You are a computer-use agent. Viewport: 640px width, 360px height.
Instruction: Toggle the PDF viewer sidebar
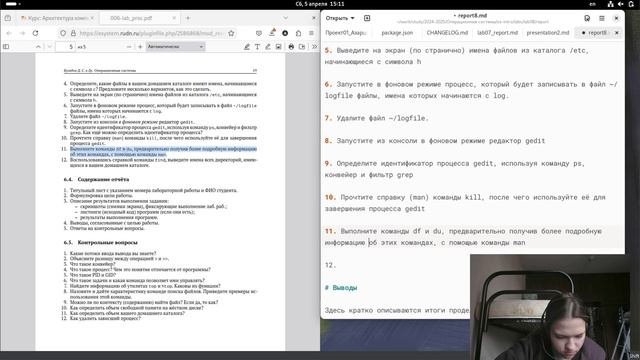tap(6, 47)
